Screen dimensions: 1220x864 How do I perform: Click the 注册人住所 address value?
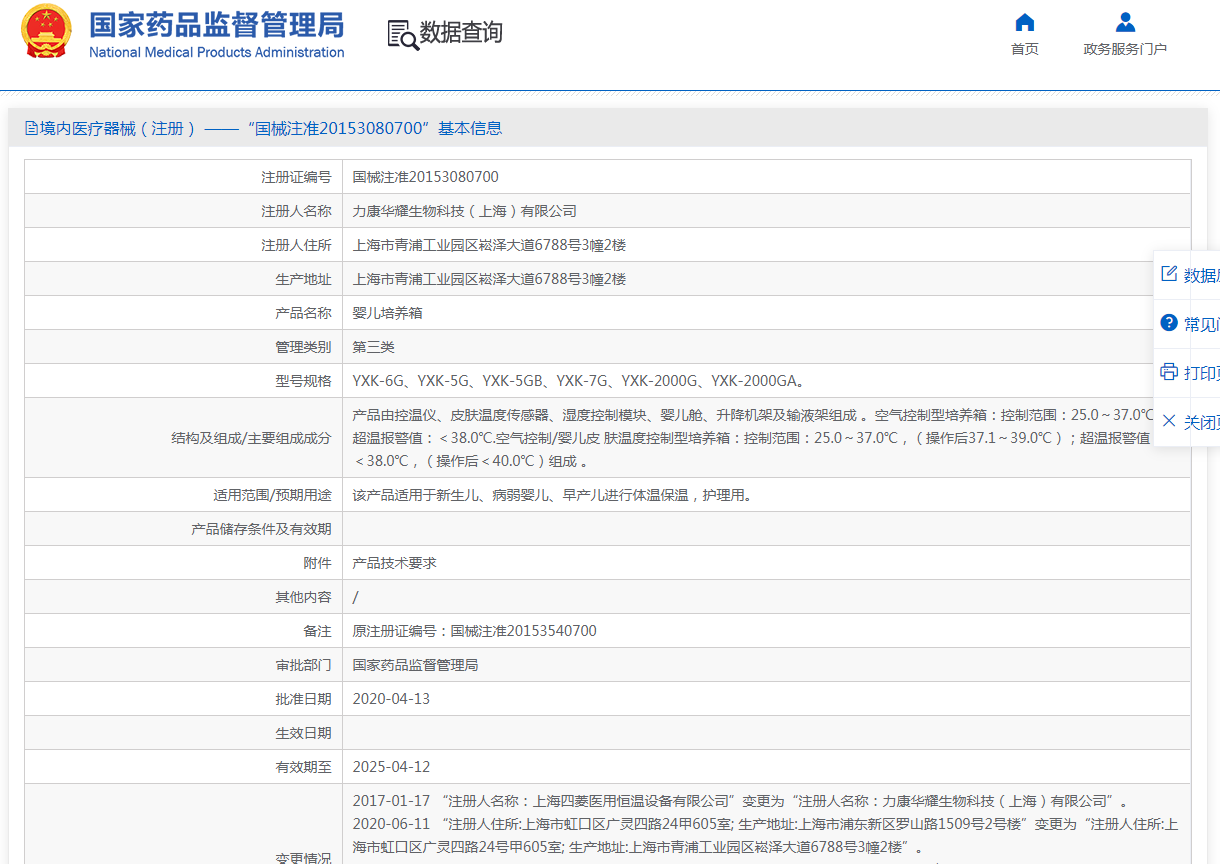[489, 245]
